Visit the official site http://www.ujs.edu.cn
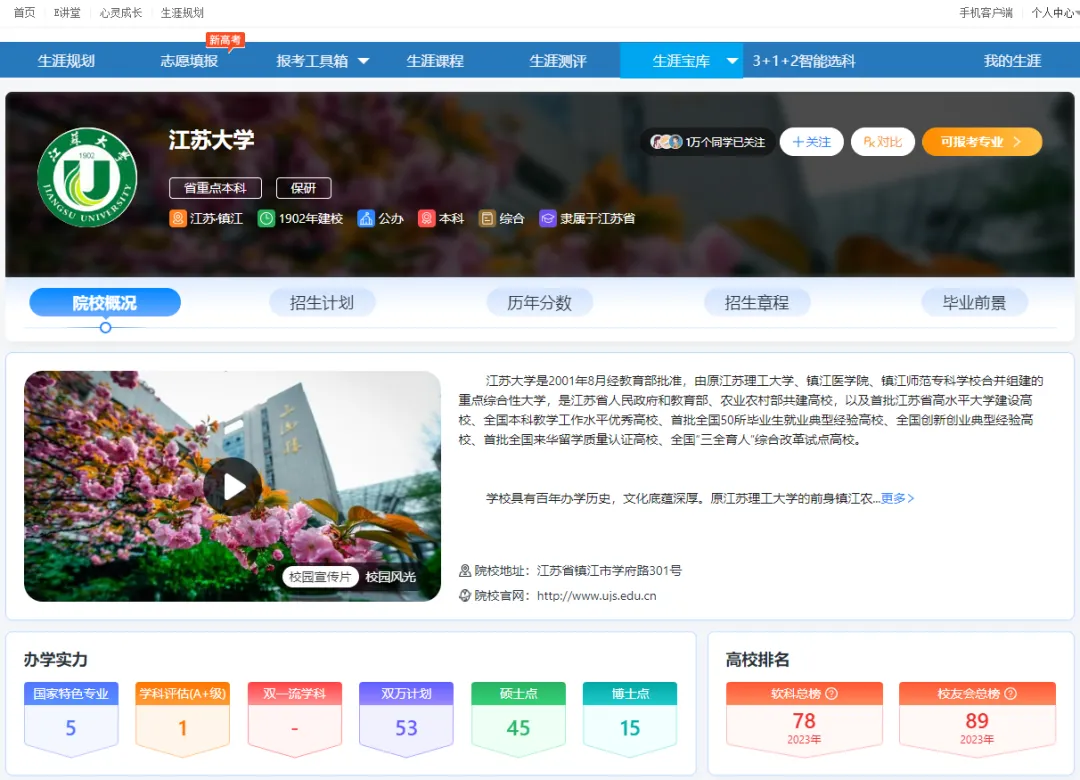Image resolution: width=1080 pixels, height=780 pixels. click(x=596, y=595)
